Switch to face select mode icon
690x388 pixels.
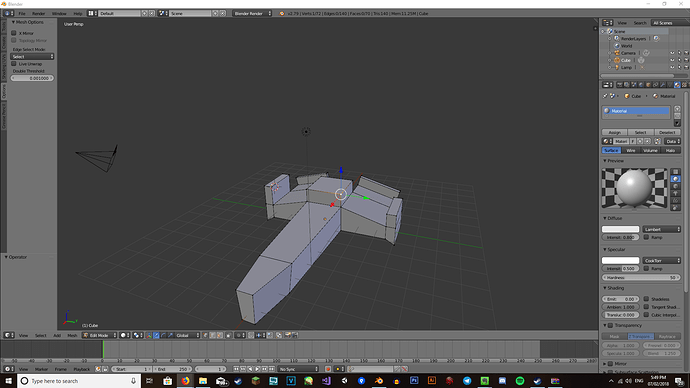click(x=220, y=335)
